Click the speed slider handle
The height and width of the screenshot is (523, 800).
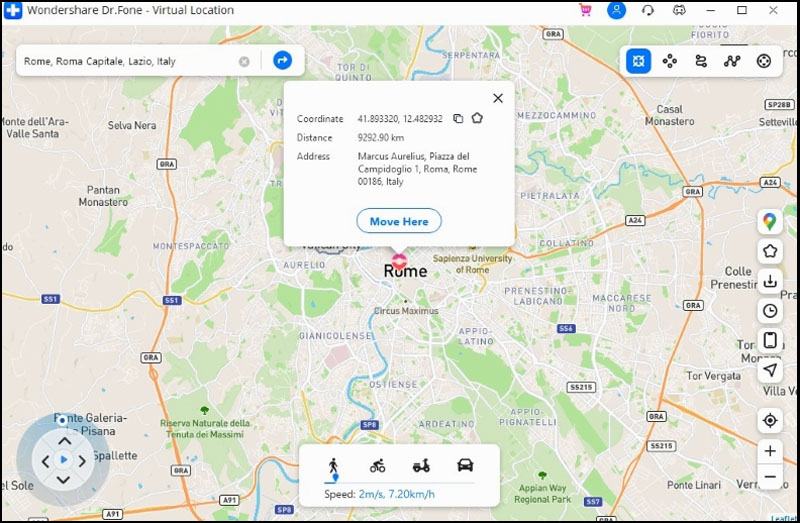335,478
